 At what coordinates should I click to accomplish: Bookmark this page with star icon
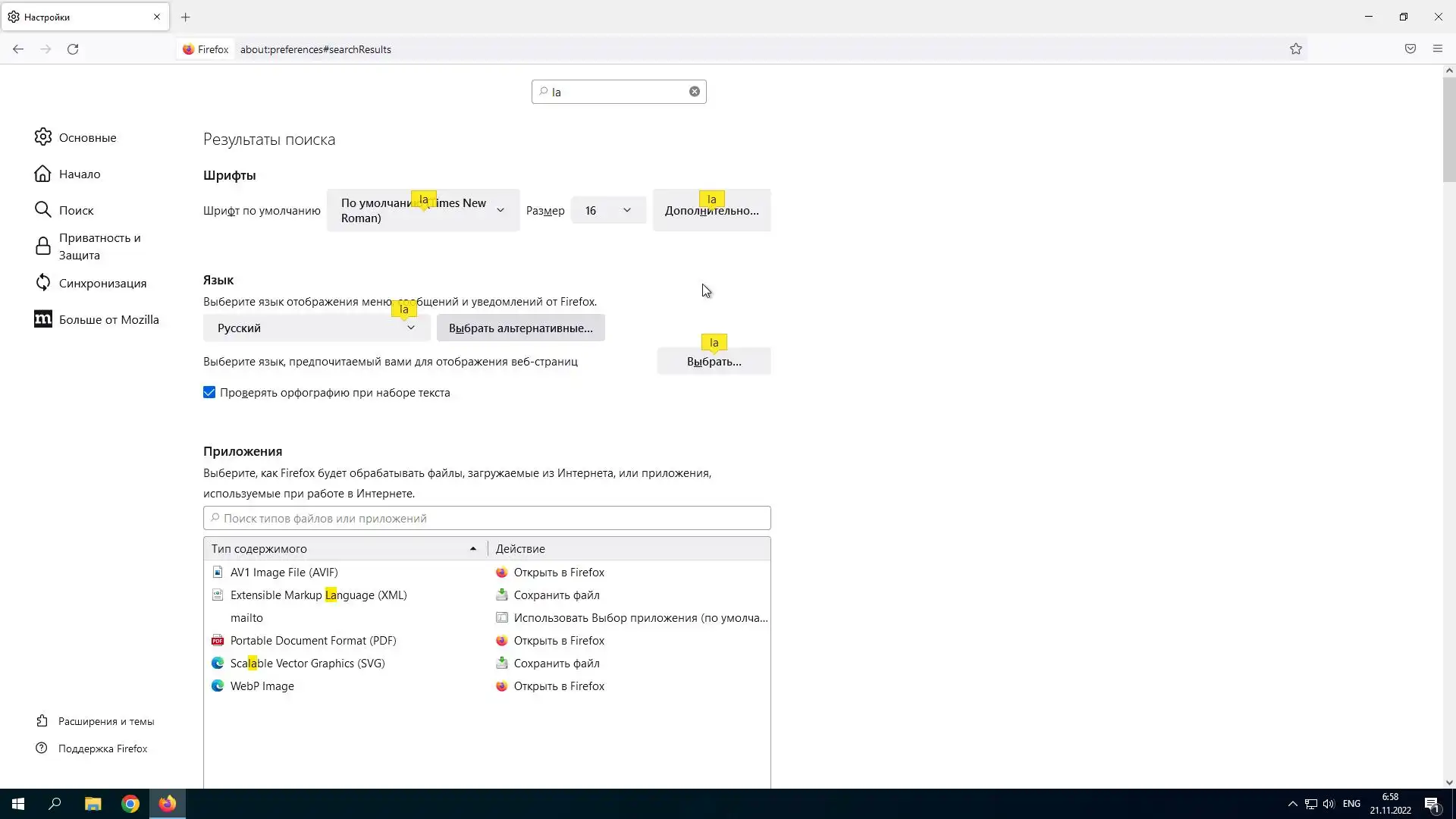click(x=1295, y=49)
